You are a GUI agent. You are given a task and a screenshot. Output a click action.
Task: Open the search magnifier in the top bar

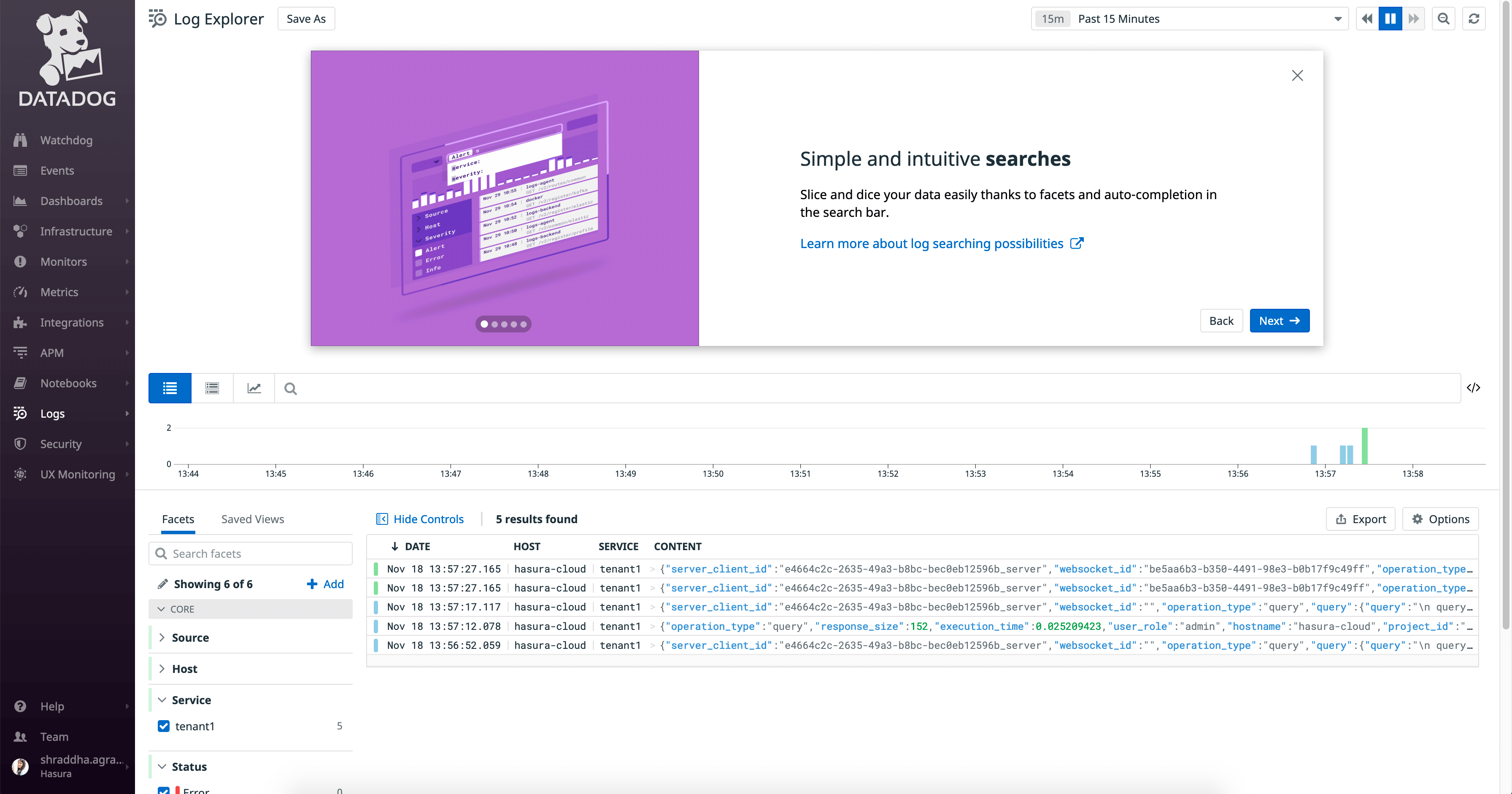pyautogui.click(x=1443, y=18)
